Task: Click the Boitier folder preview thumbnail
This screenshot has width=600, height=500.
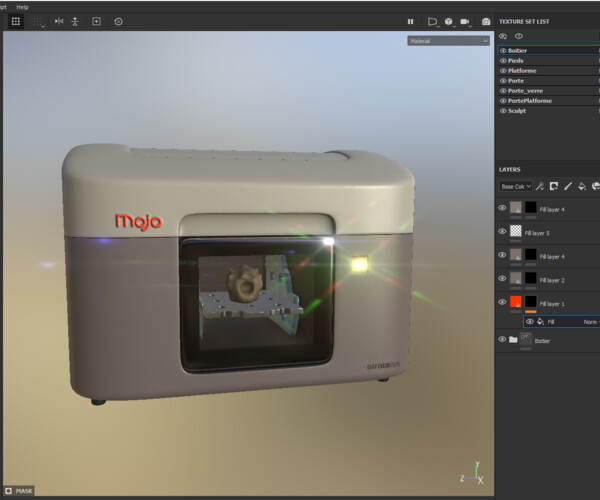Action: pos(526,339)
